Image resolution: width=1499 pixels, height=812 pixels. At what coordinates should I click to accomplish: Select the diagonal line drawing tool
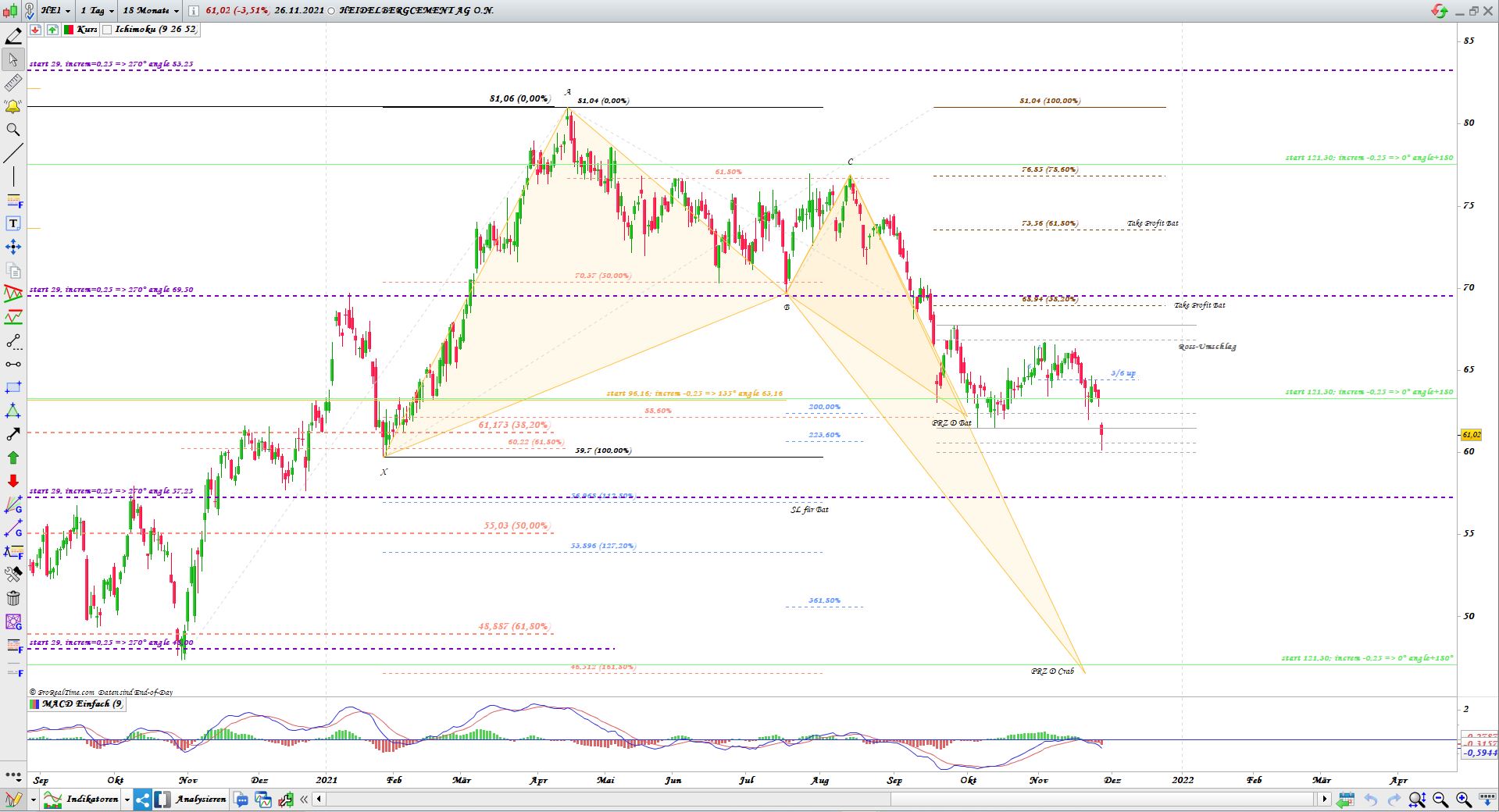click(x=13, y=153)
